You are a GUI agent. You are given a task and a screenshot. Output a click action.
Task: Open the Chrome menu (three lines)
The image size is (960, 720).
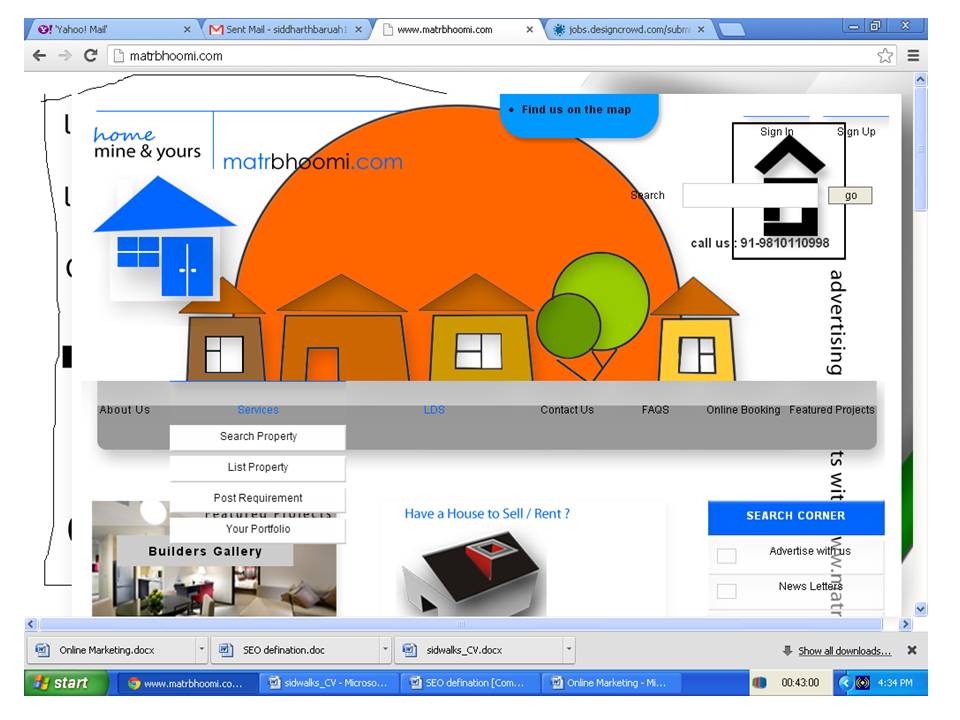pos(913,56)
